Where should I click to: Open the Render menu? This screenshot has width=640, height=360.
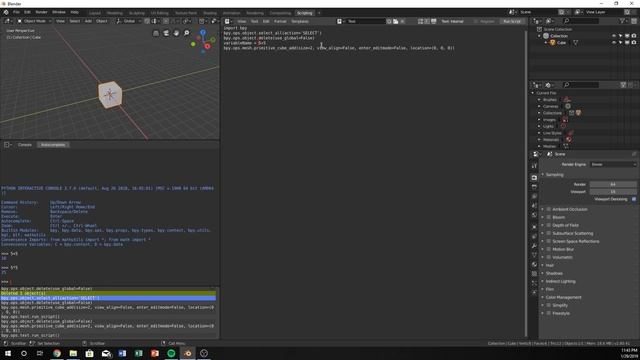(x=41, y=12)
